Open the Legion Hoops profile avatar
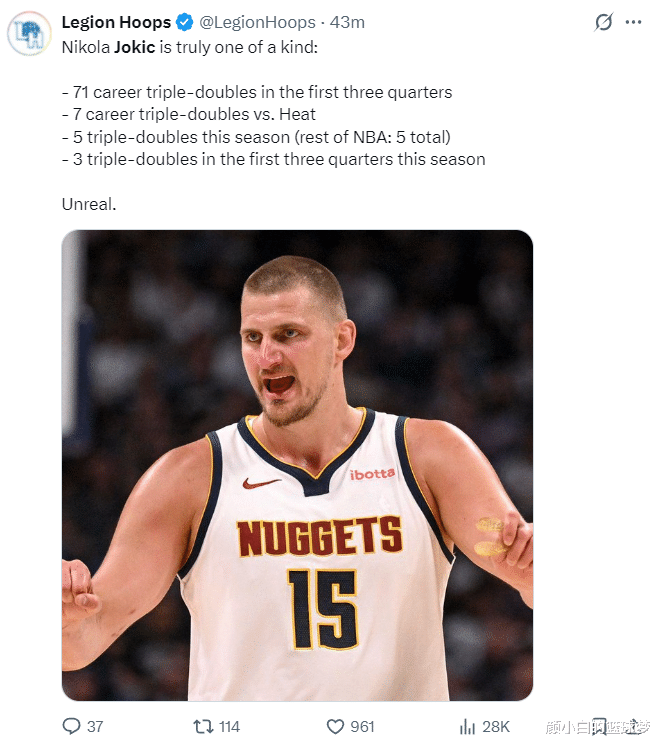This screenshot has width=658, height=745. point(30,35)
